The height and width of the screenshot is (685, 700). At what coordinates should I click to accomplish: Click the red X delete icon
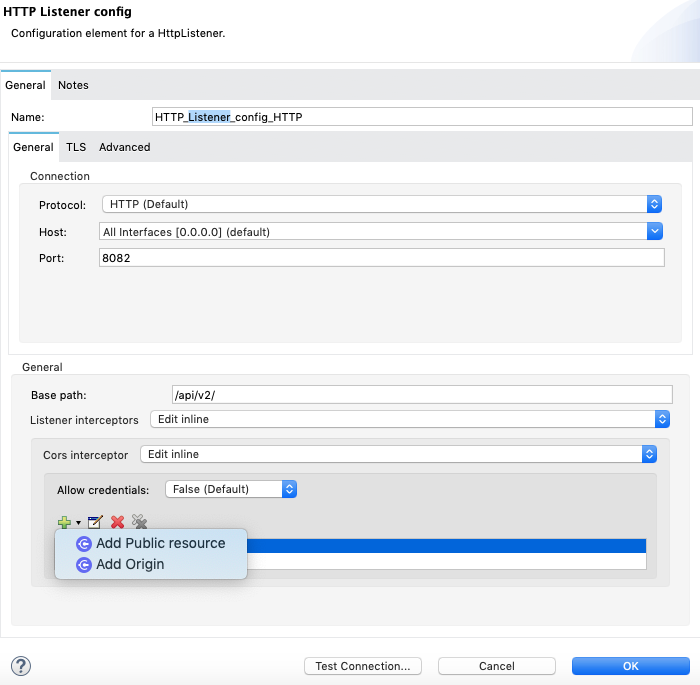coord(118,521)
